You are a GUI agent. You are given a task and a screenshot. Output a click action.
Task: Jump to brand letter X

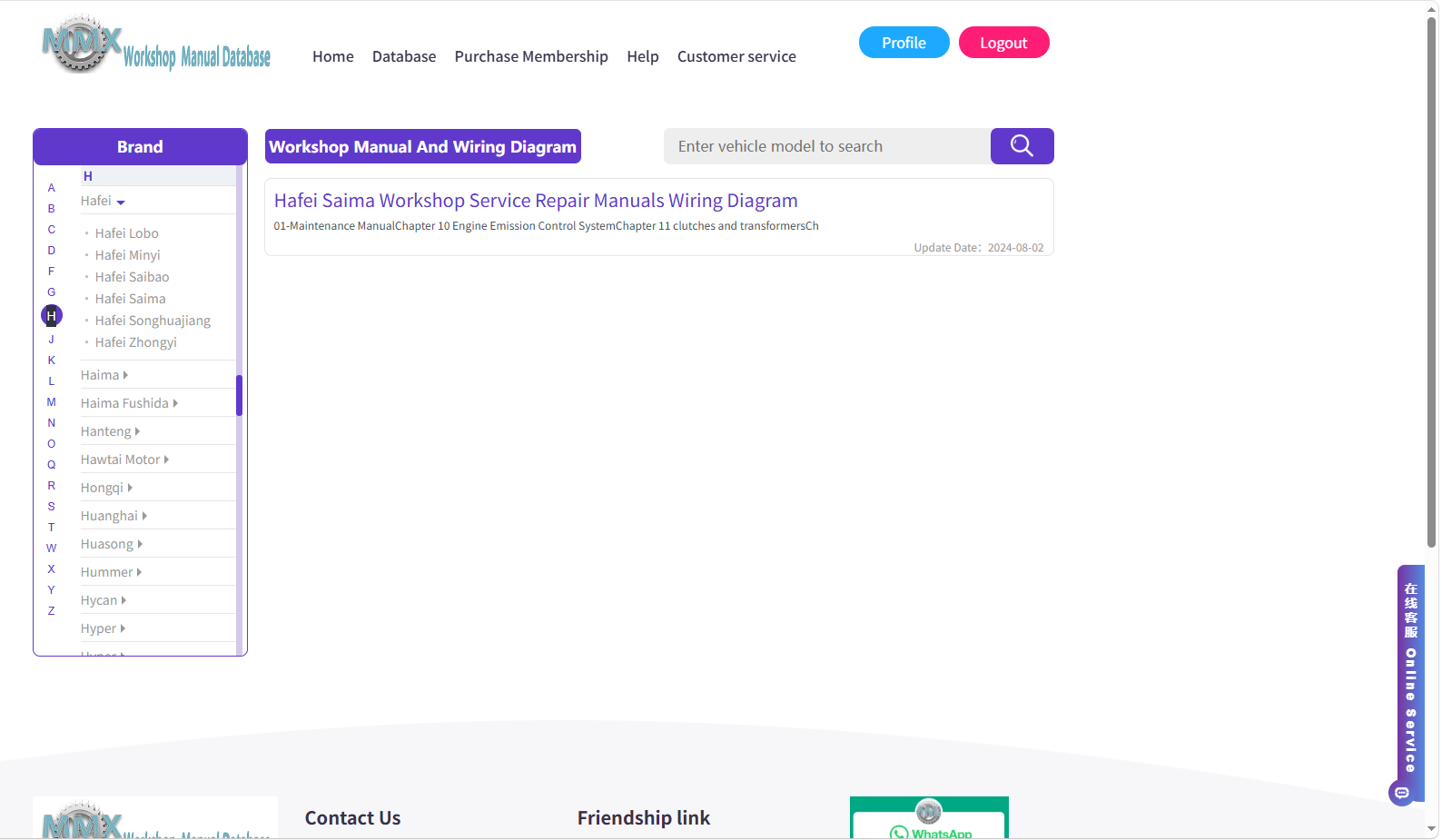[52, 569]
